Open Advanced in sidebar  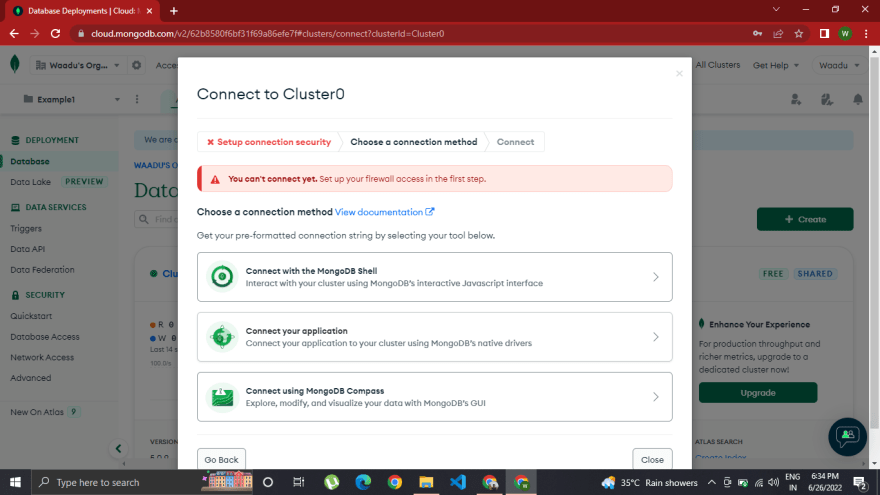(x=30, y=378)
